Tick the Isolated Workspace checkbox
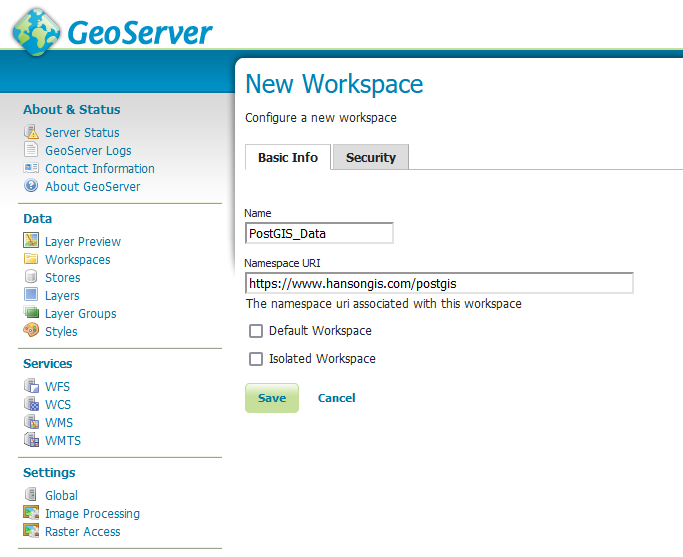The image size is (683, 557). pyautogui.click(x=256, y=359)
